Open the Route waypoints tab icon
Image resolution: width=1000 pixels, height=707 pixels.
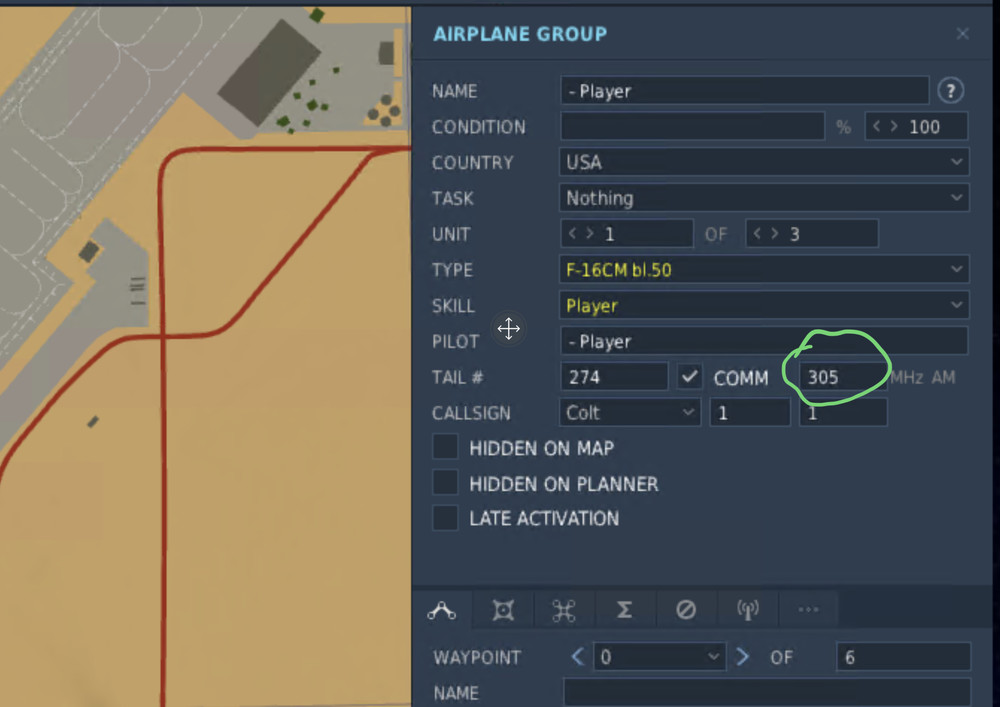click(x=441, y=610)
